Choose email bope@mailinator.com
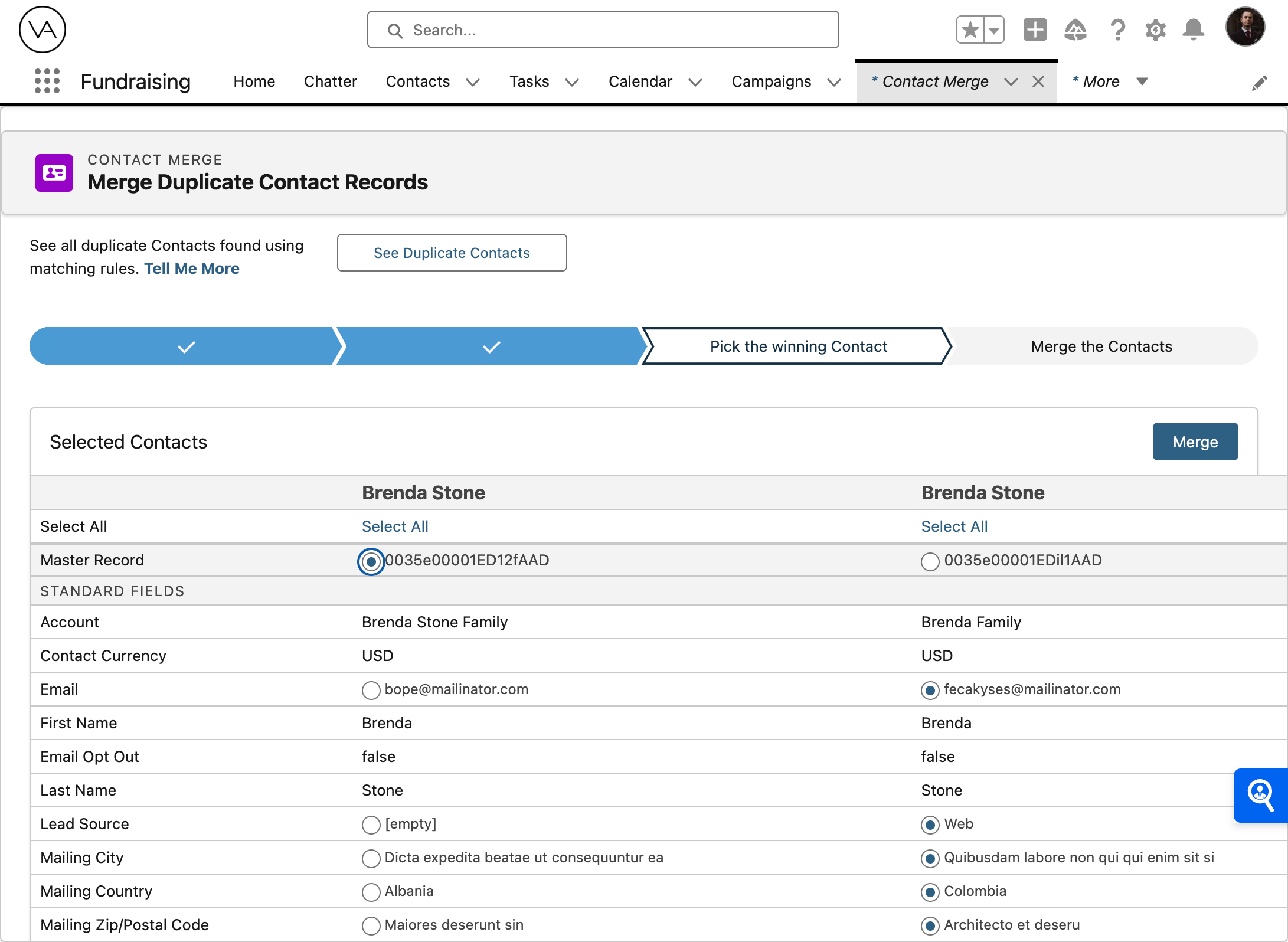The width and height of the screenshot is (1288, 942). click(371, 691)
